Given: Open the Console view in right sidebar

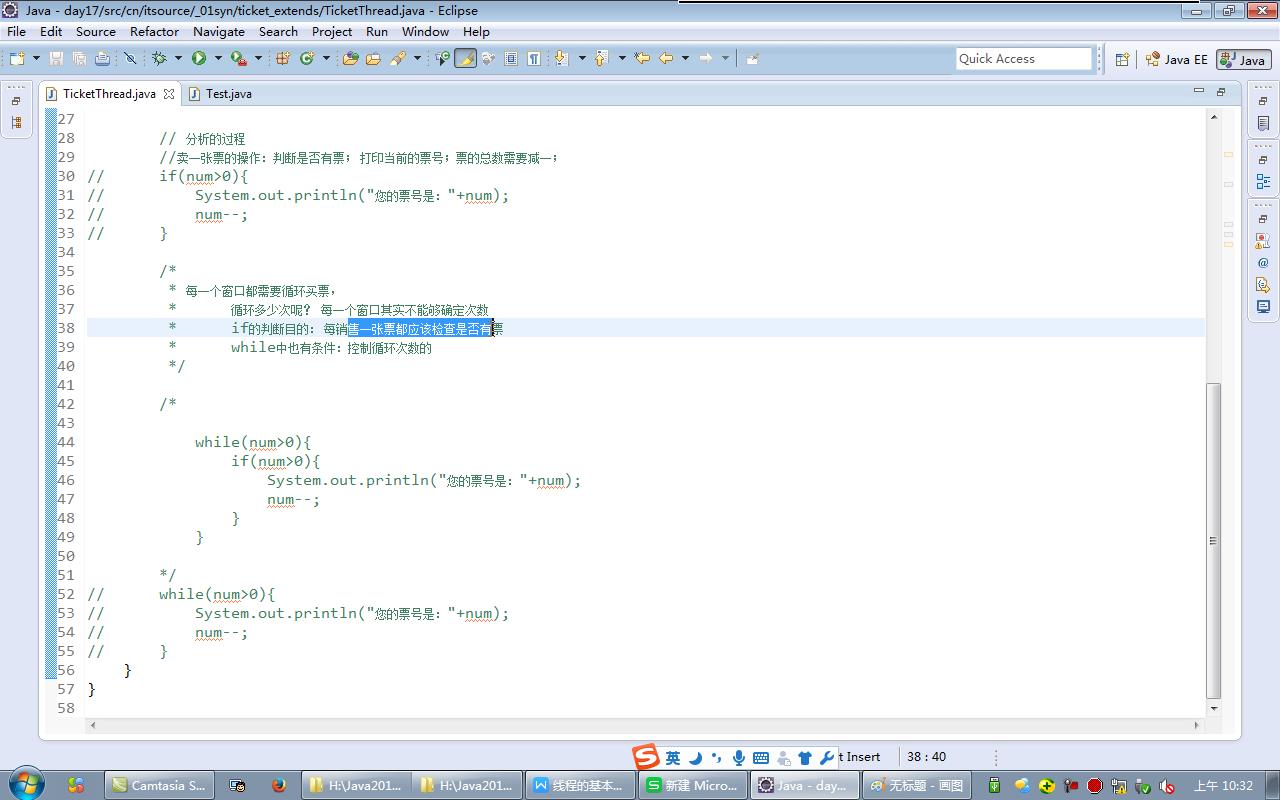Looking at the screenshot, I should [1263, 307].
